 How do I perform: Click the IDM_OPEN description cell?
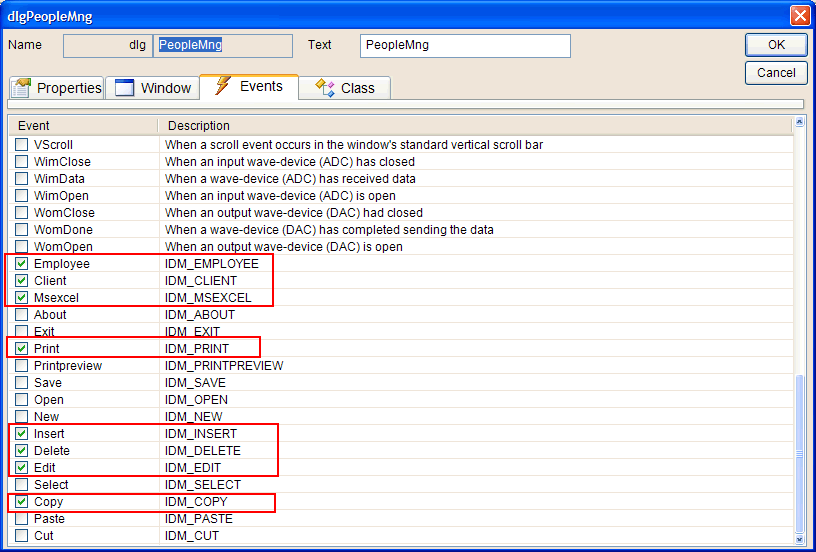pos(196,400)
